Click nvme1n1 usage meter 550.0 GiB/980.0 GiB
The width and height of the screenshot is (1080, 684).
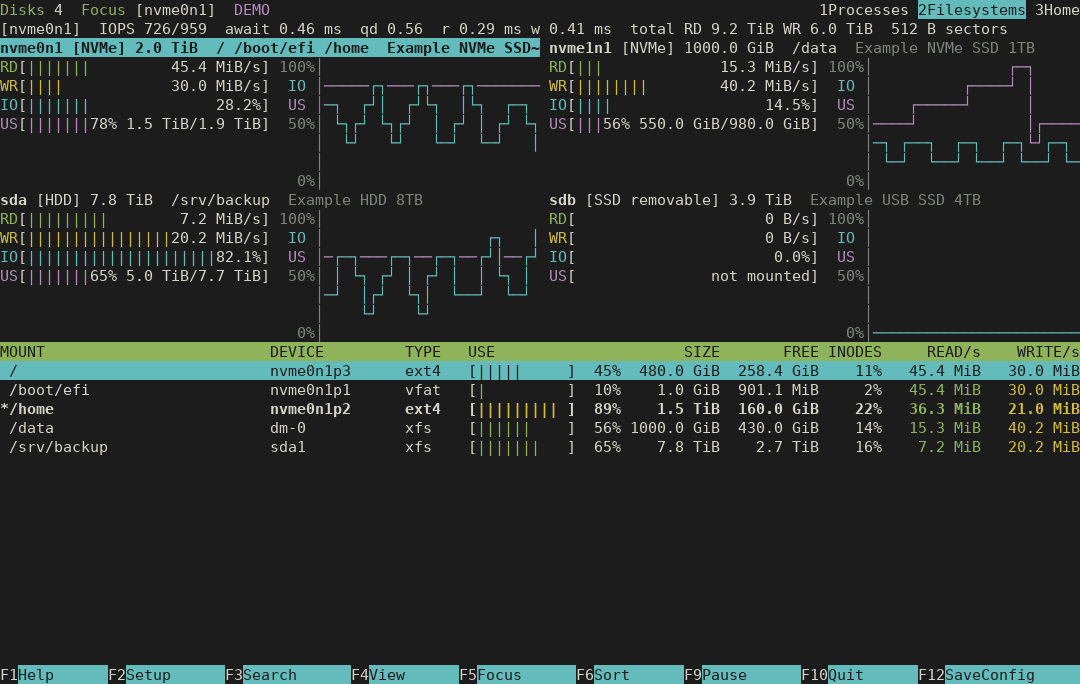(x=684, y=124)
